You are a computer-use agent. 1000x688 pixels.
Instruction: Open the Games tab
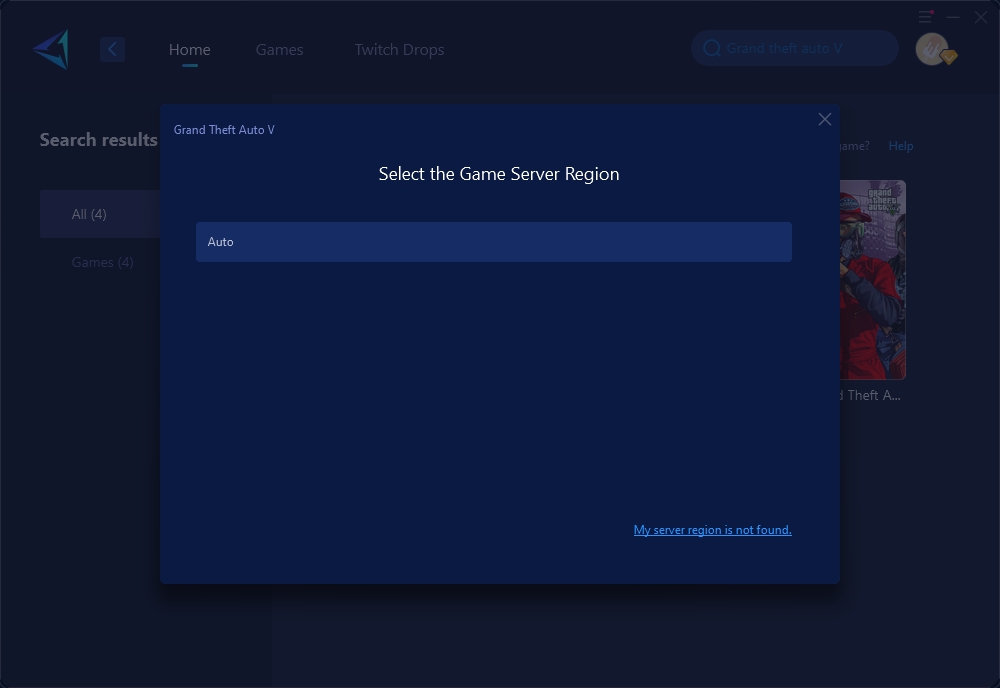(279, 50)
